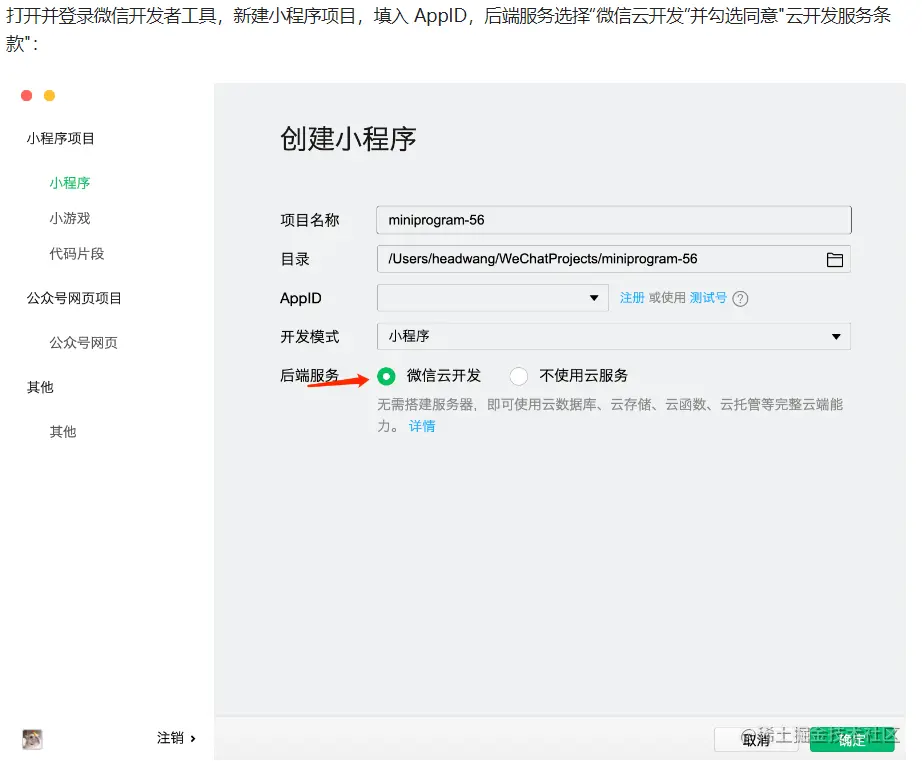Click the 创建小程序 title text
922x767 pixels.
[x=348, y=139]
